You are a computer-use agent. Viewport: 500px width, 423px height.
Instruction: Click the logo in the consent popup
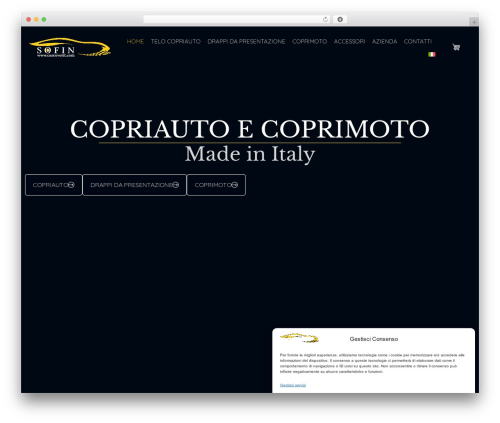299,338
